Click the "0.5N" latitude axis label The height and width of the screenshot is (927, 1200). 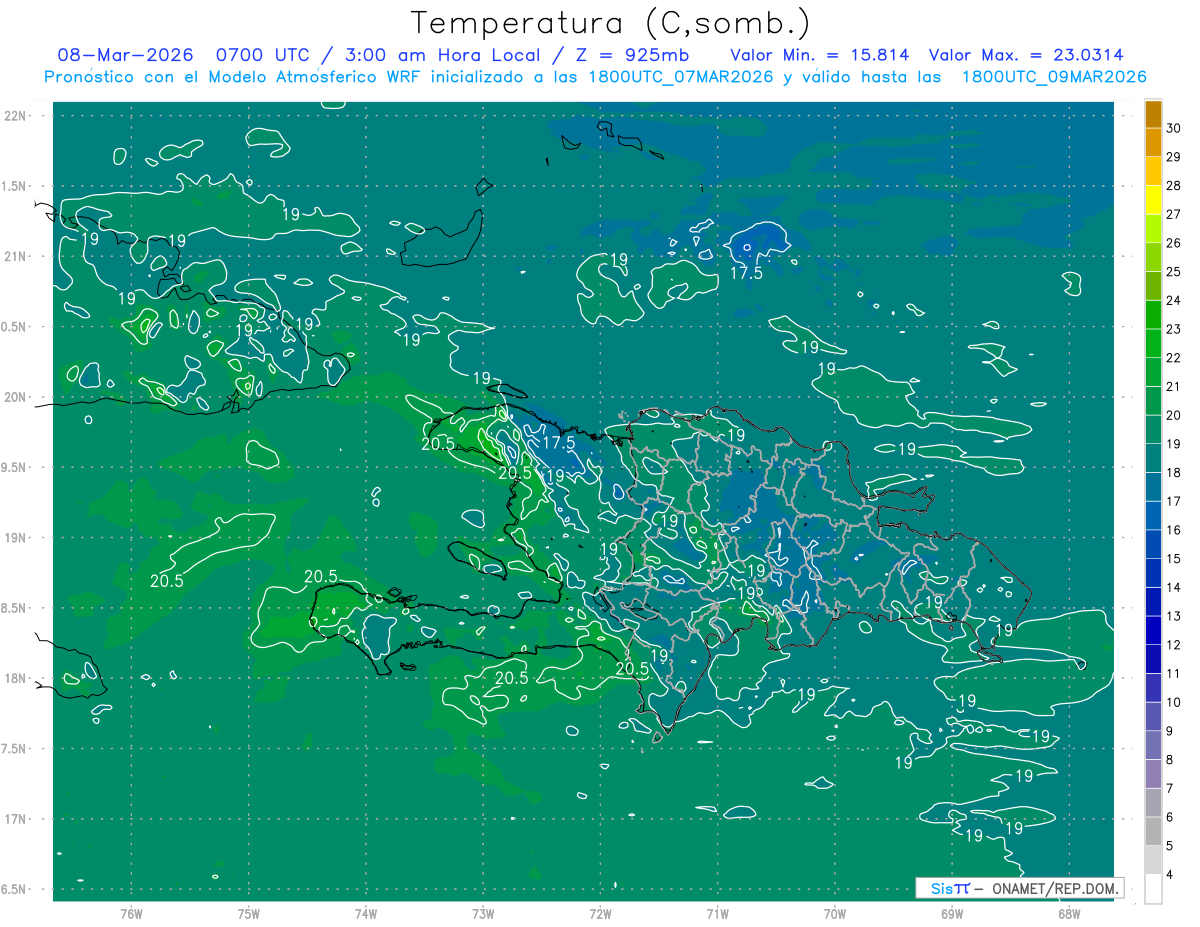pyautogui.click(x=14, y=327)
